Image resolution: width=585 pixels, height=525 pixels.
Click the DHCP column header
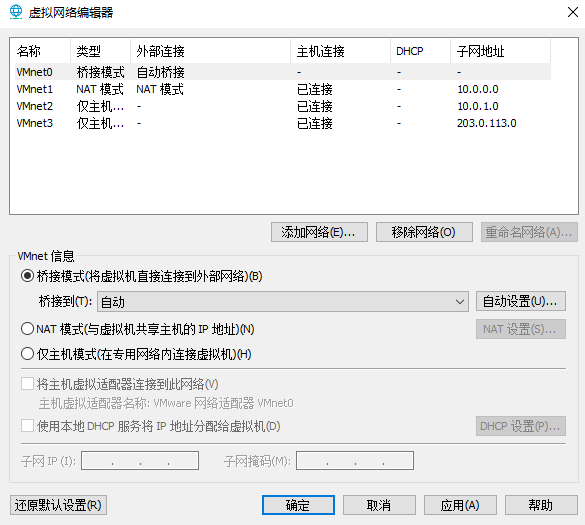(x=420, y=51)
